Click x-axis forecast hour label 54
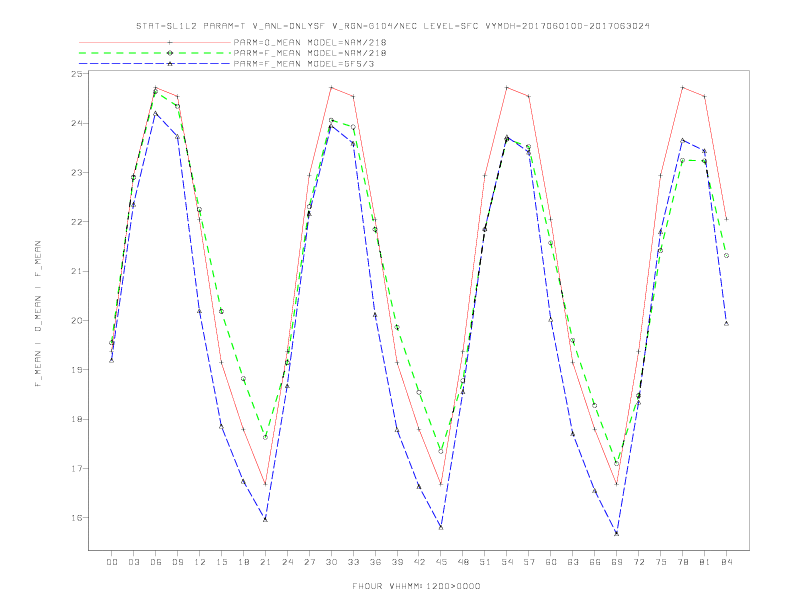This screenshot has width=792, height=612. tap(507, 562)
